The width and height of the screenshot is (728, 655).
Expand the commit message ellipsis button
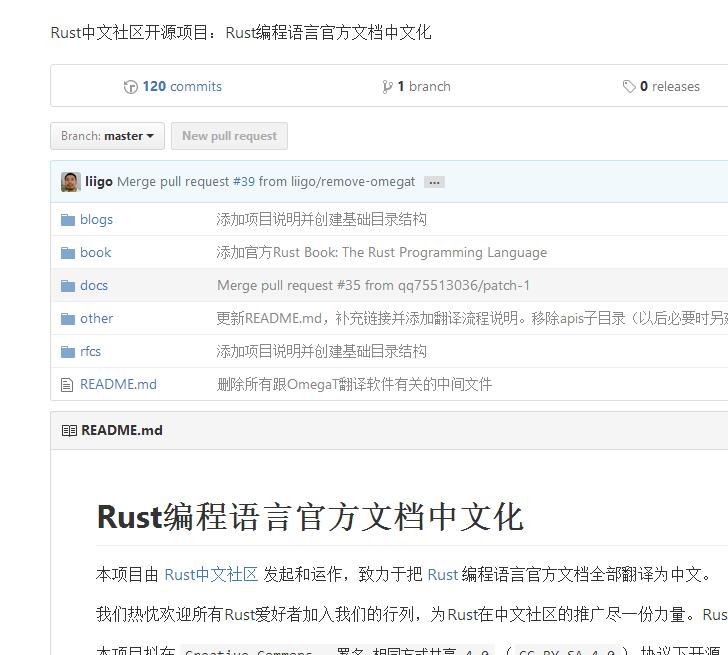point(434,182)
